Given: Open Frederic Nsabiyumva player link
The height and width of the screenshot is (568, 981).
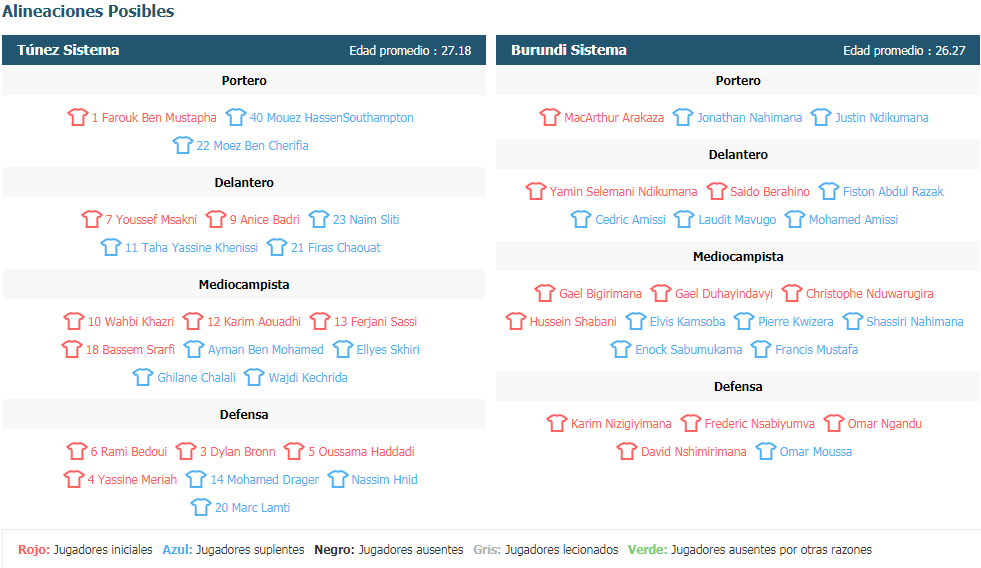Looking at the screenshot, I should [760, 423].
